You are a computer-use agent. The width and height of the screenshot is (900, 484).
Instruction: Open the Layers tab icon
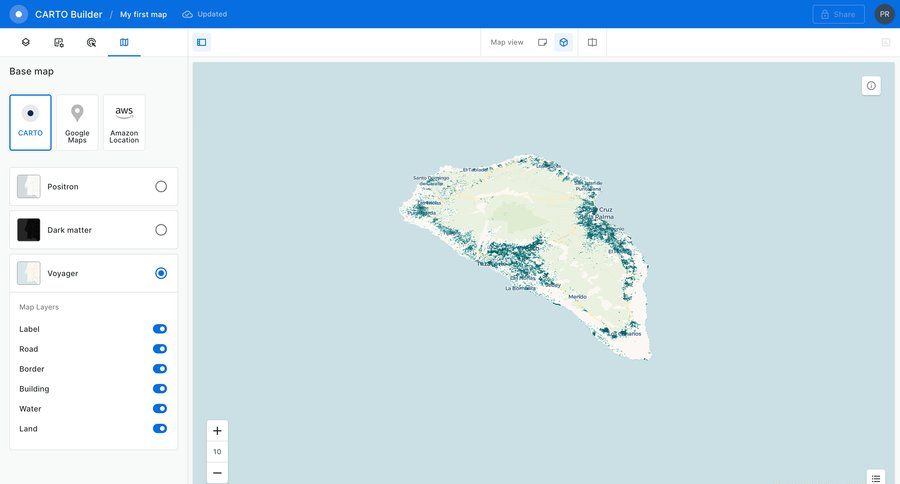pos(25,42)
